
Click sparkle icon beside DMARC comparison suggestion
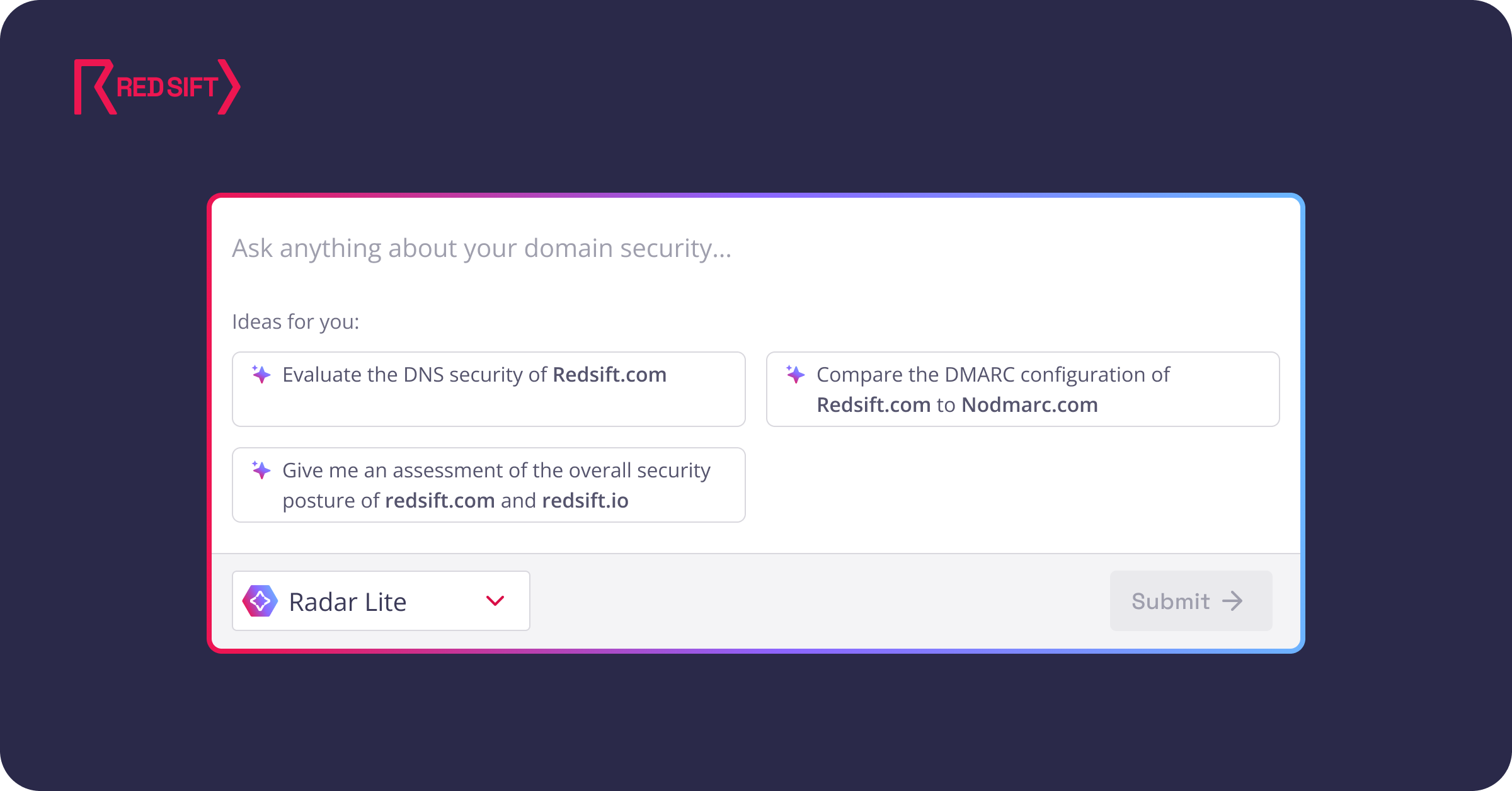795,375
